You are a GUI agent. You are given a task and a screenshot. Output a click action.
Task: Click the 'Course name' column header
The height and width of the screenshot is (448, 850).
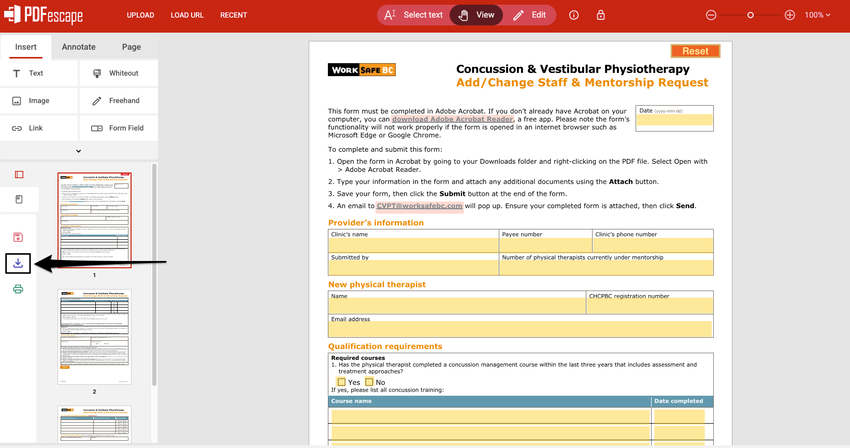pyautogui.click(x=351, y=401)
